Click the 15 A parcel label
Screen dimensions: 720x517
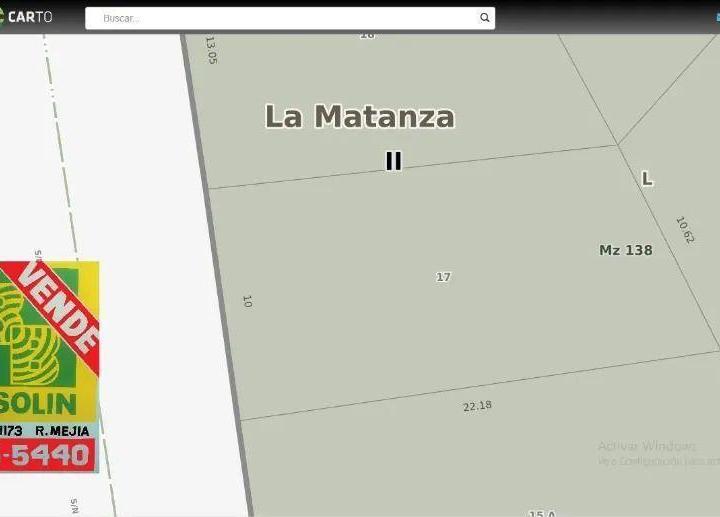coord(542,513)
